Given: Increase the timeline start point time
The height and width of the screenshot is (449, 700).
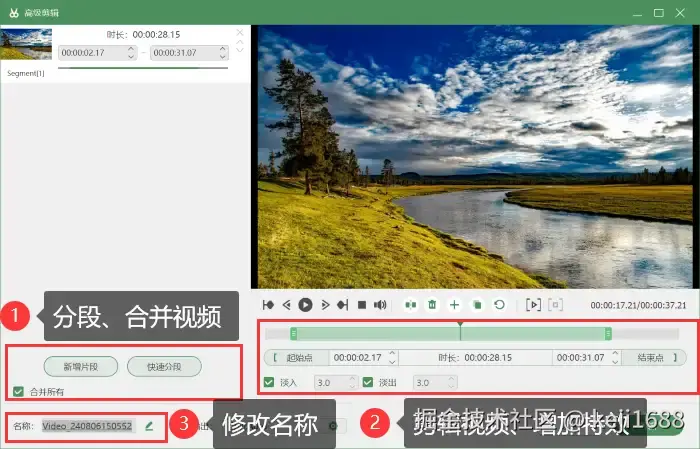Looking at the screenshot, I should coord(392,353).
